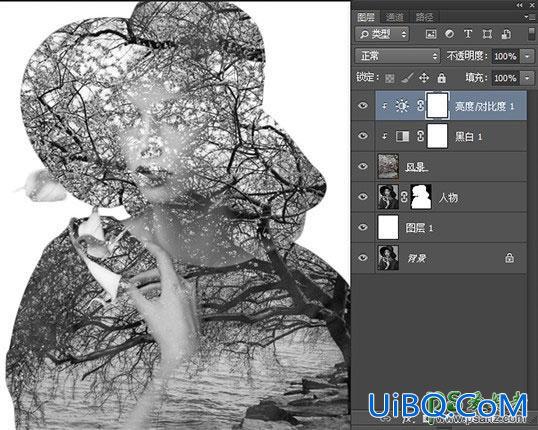Select the 黑白 1 layer mask thumbnail
Image resolution: width=538 pixels, height=430 pixels.
tap(437, 136)
